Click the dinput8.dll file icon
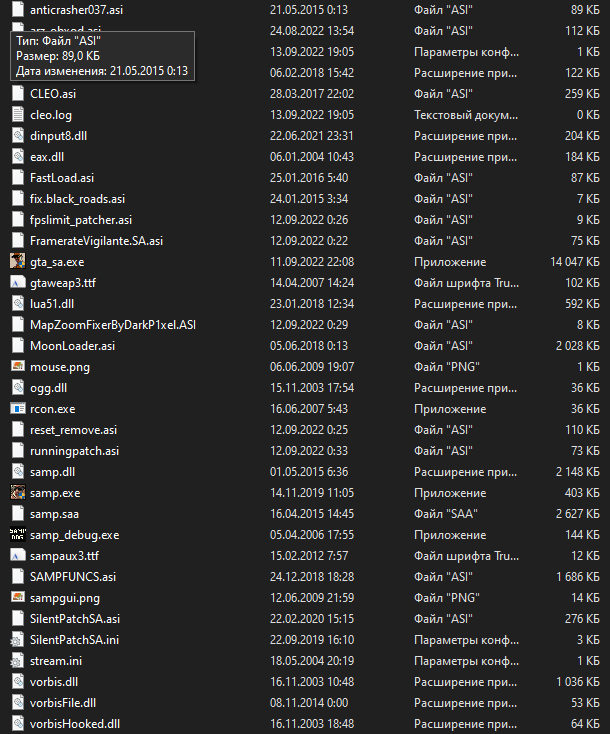The height and width of the screenshot is (734, 610). pos(18,135)
